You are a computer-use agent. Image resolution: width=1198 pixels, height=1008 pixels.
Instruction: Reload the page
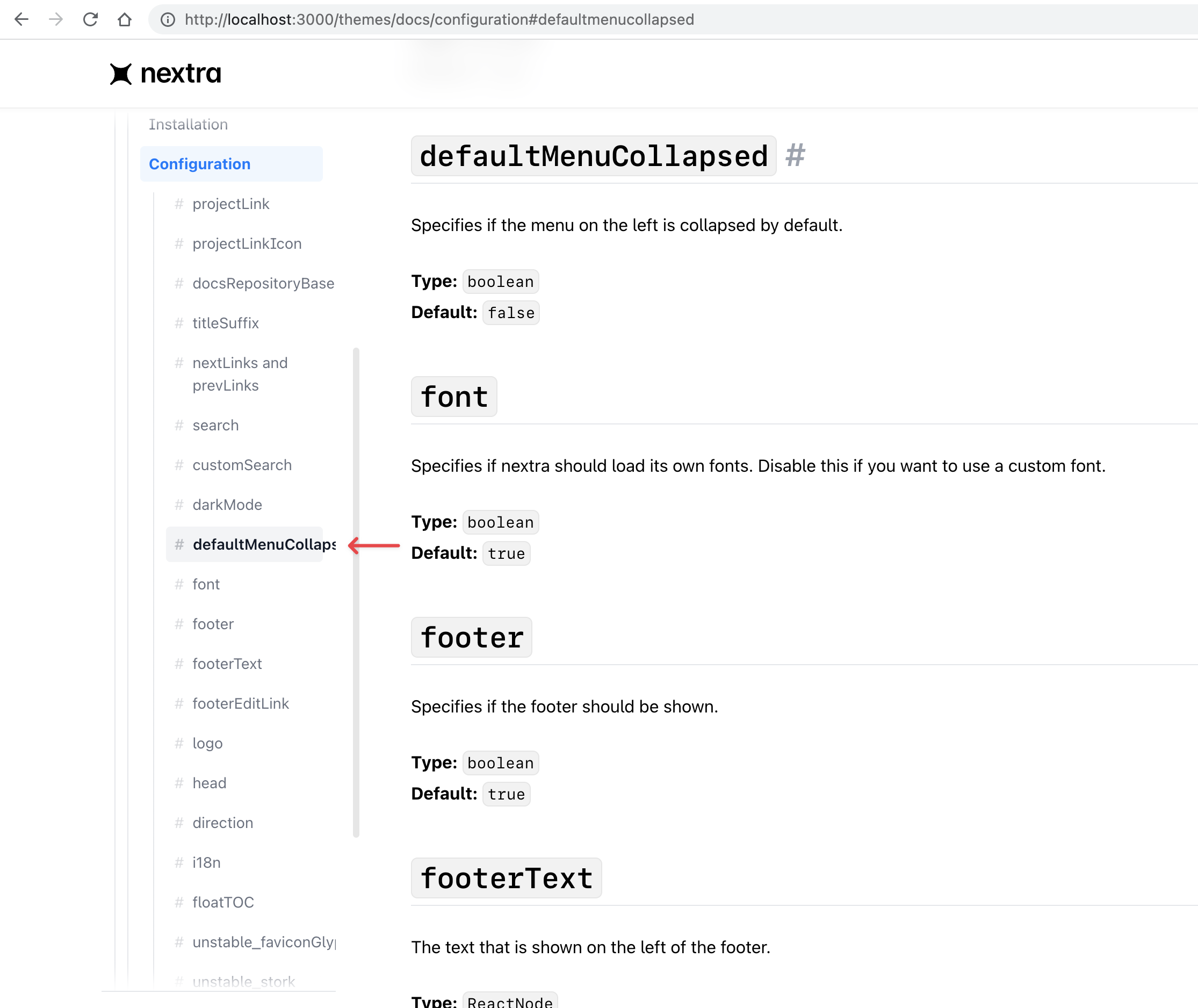(x=91, y=19)
